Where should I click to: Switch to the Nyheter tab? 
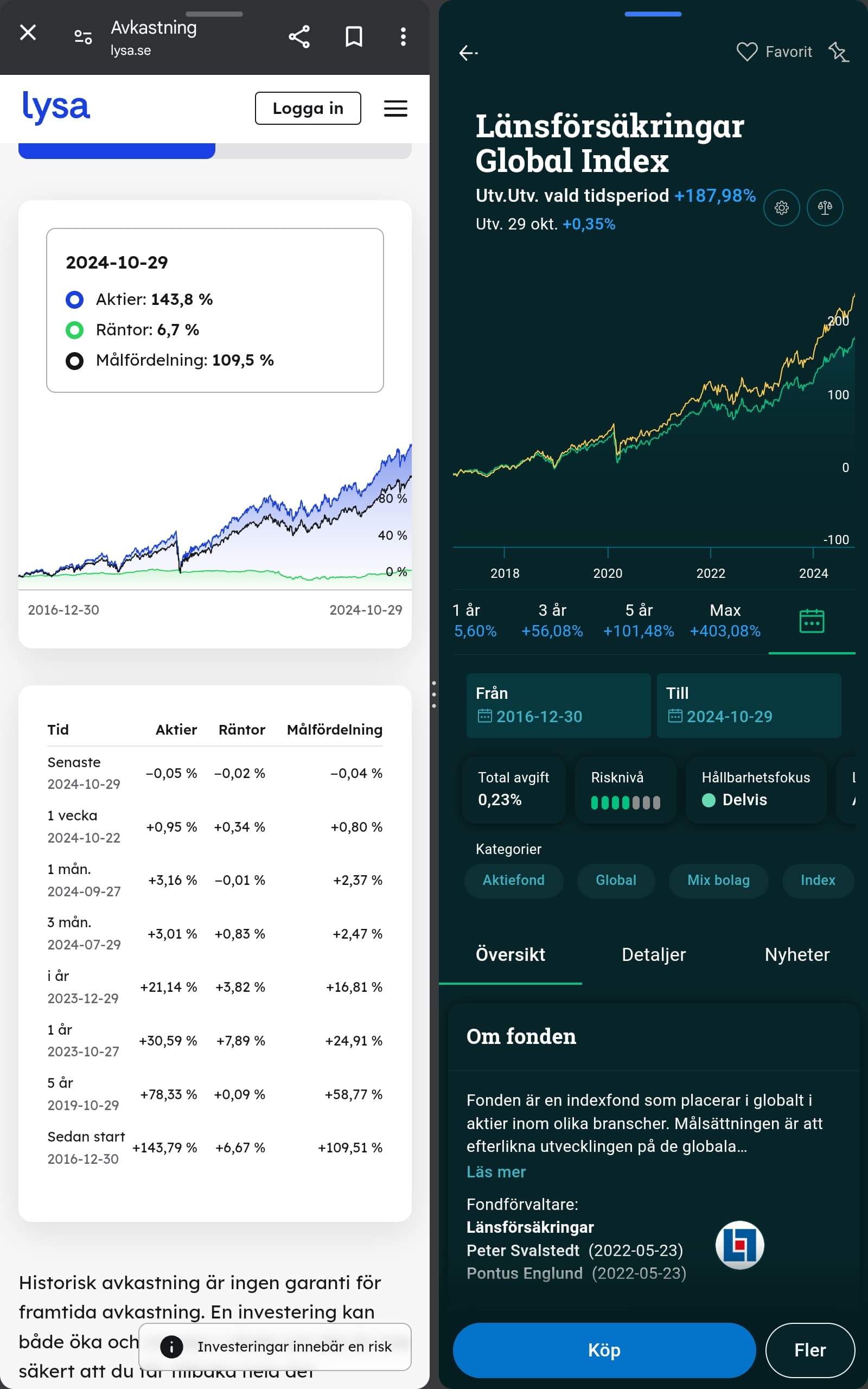click(x=796, y=954)
